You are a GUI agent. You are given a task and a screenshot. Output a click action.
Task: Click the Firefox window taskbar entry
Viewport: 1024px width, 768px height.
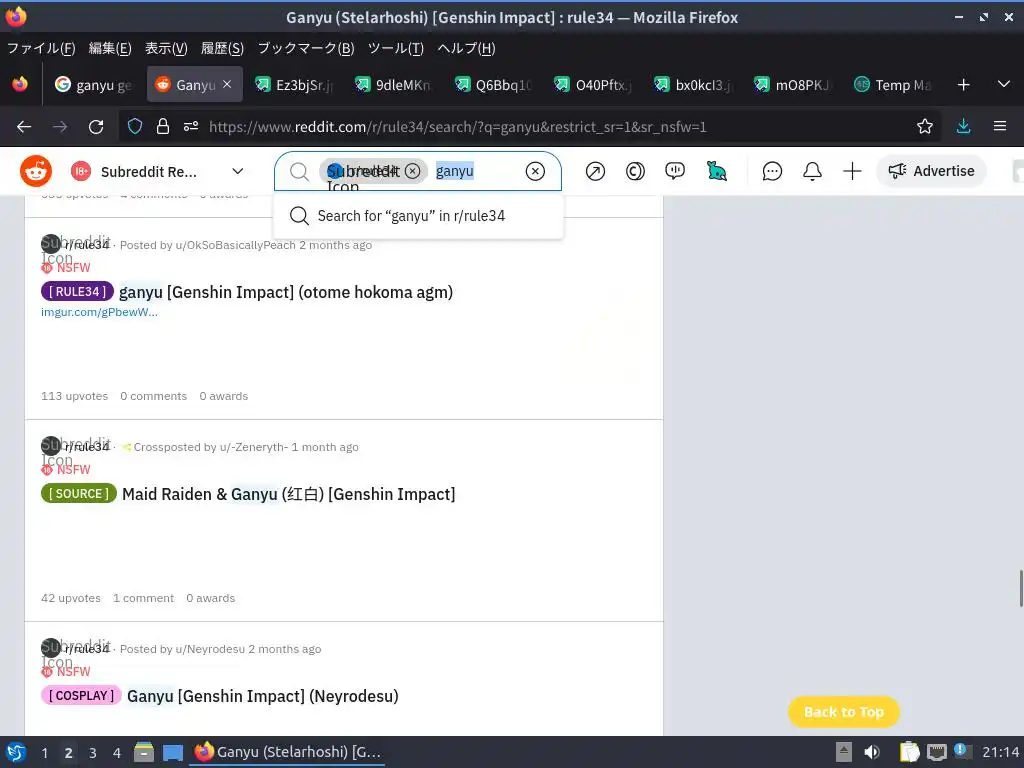coord(287,752)
